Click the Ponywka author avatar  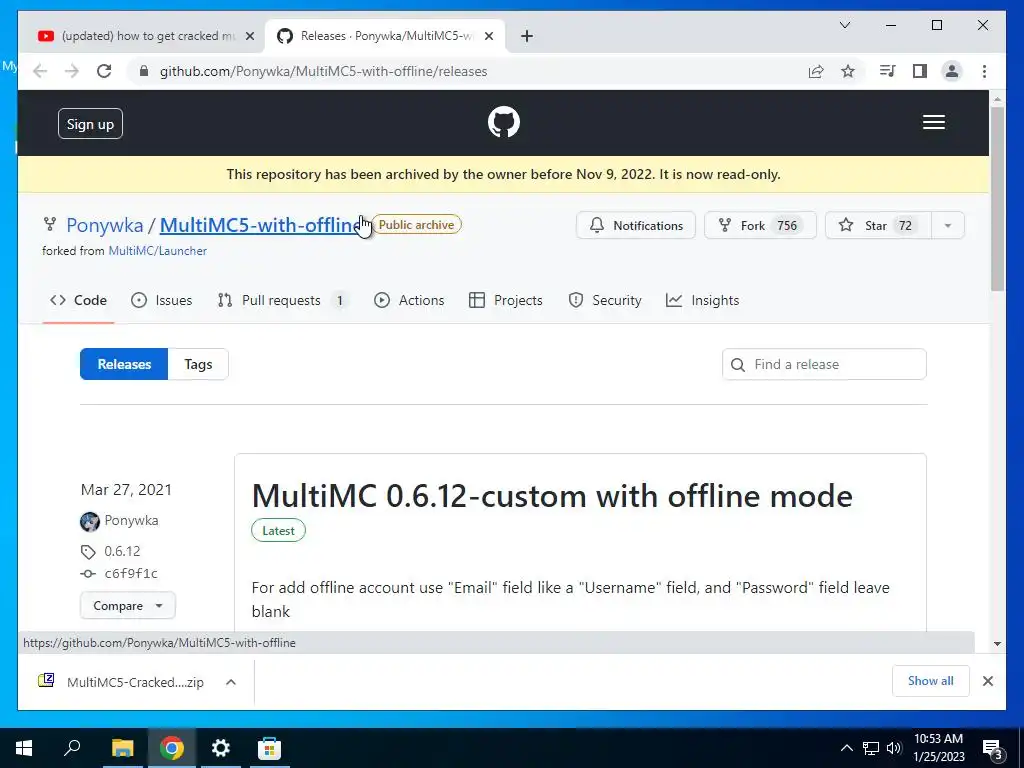tap(89, 521)
